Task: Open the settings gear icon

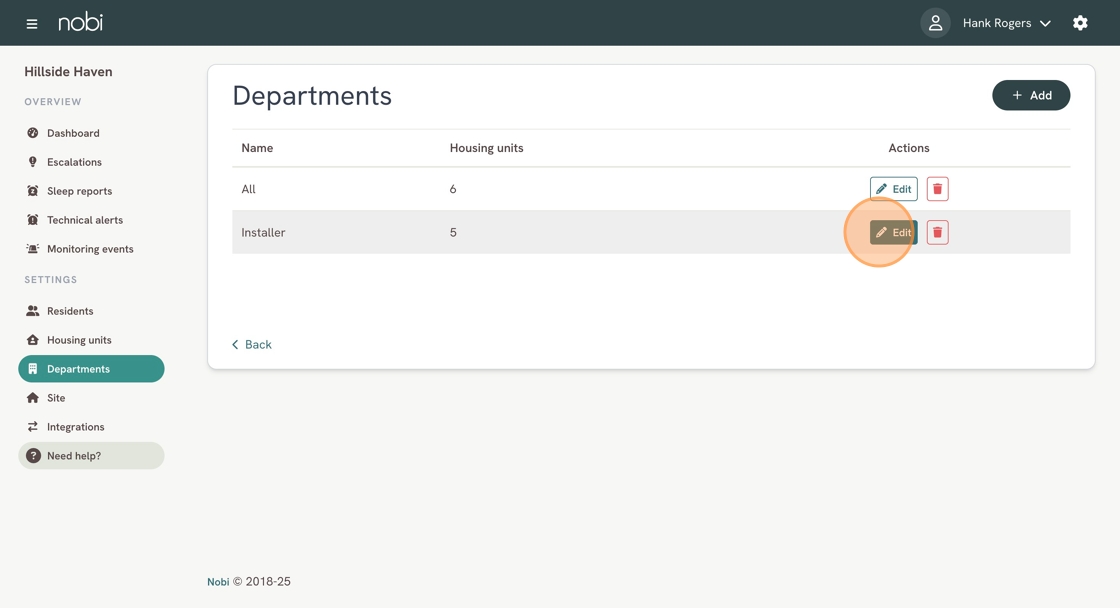Action: 1080,23
